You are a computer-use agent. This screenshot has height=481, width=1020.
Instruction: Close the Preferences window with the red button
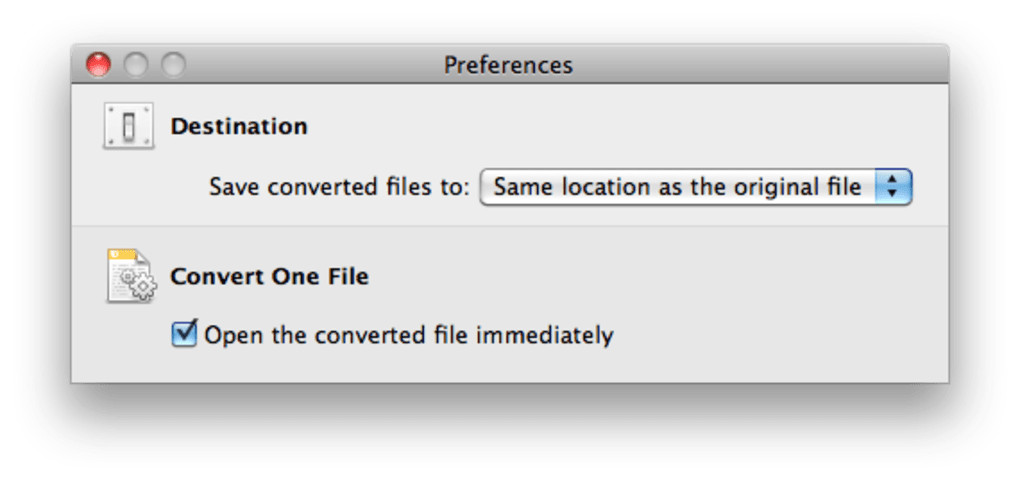98,65
